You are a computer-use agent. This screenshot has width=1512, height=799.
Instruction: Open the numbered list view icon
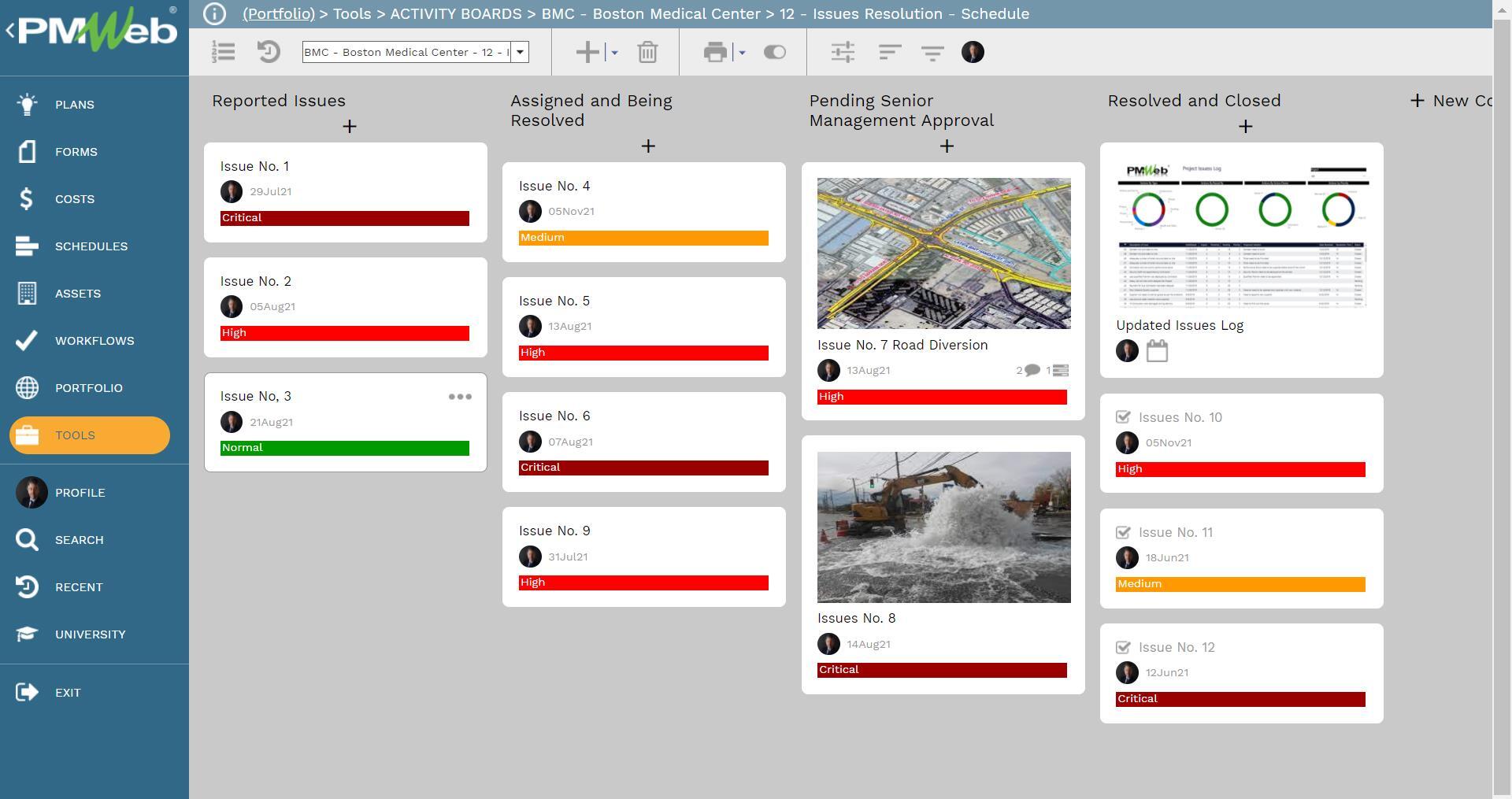coord(224,53)
